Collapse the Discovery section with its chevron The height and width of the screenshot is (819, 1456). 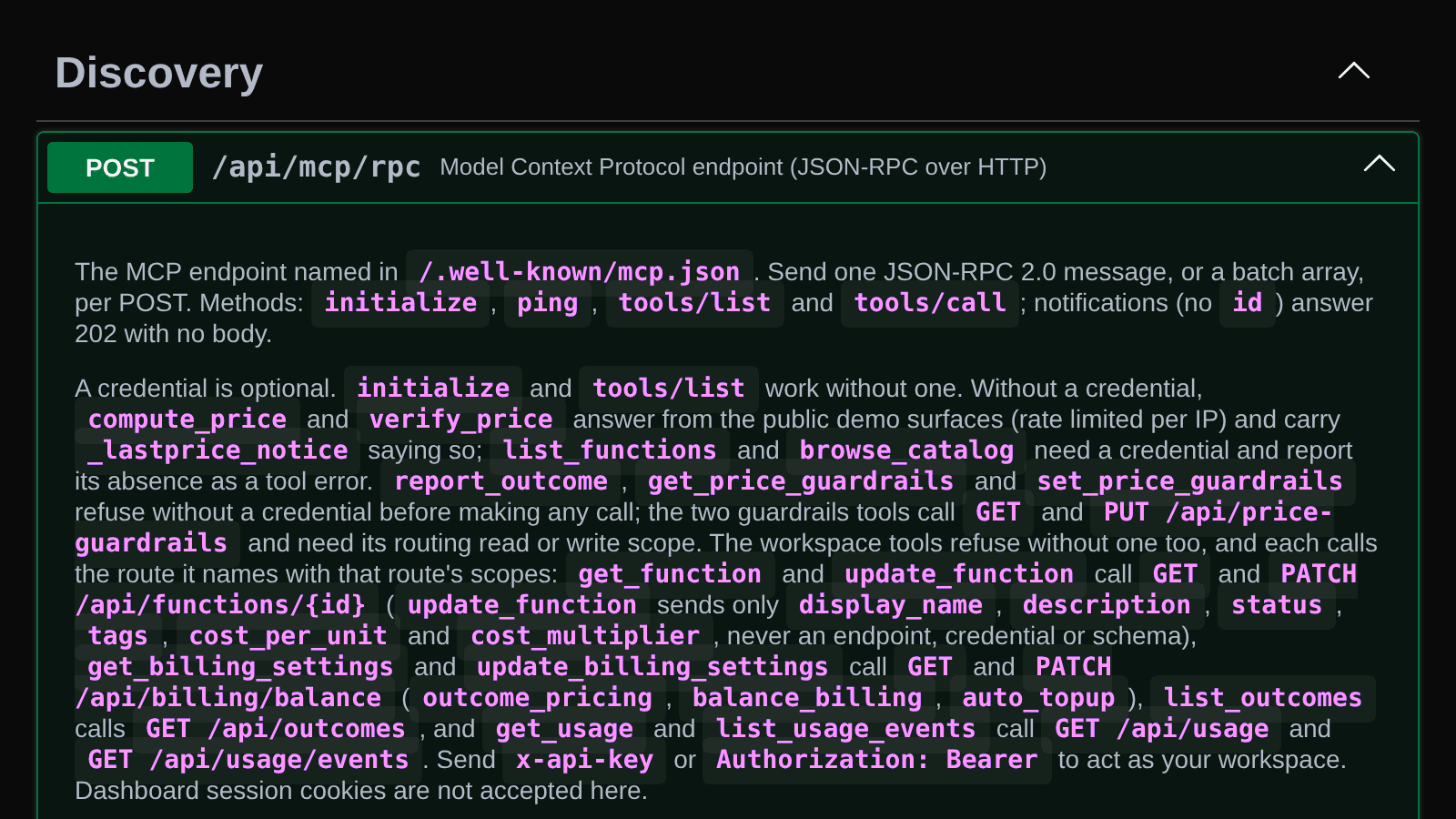tap(1354, 71)
